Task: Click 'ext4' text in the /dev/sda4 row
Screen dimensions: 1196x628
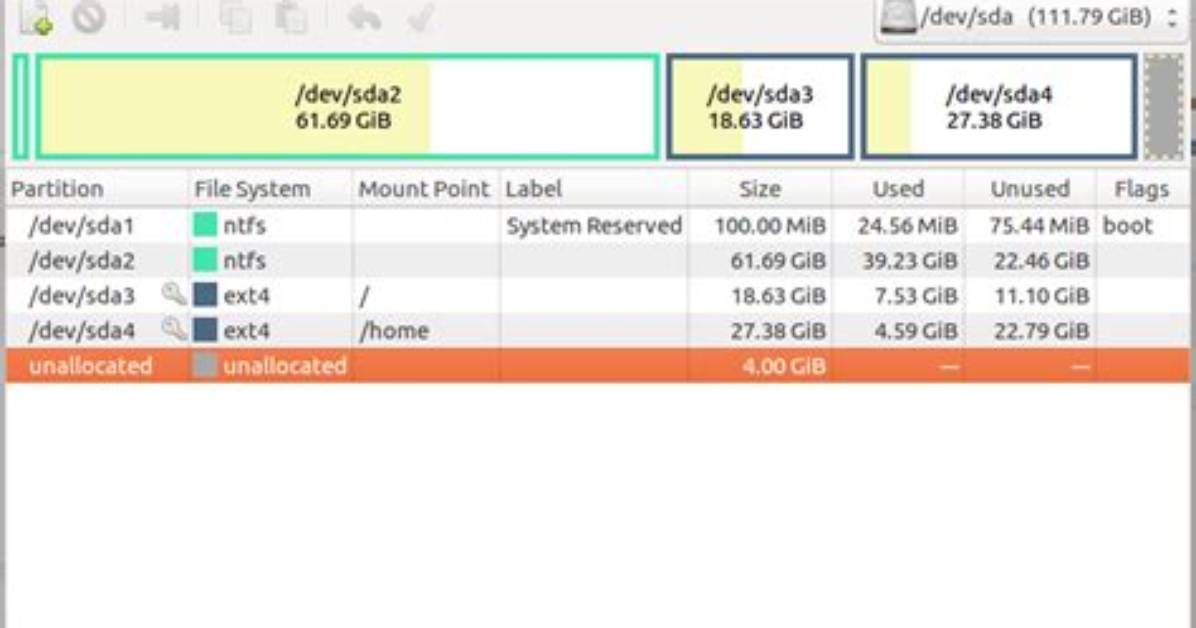Action: click(x=246, y=331)
